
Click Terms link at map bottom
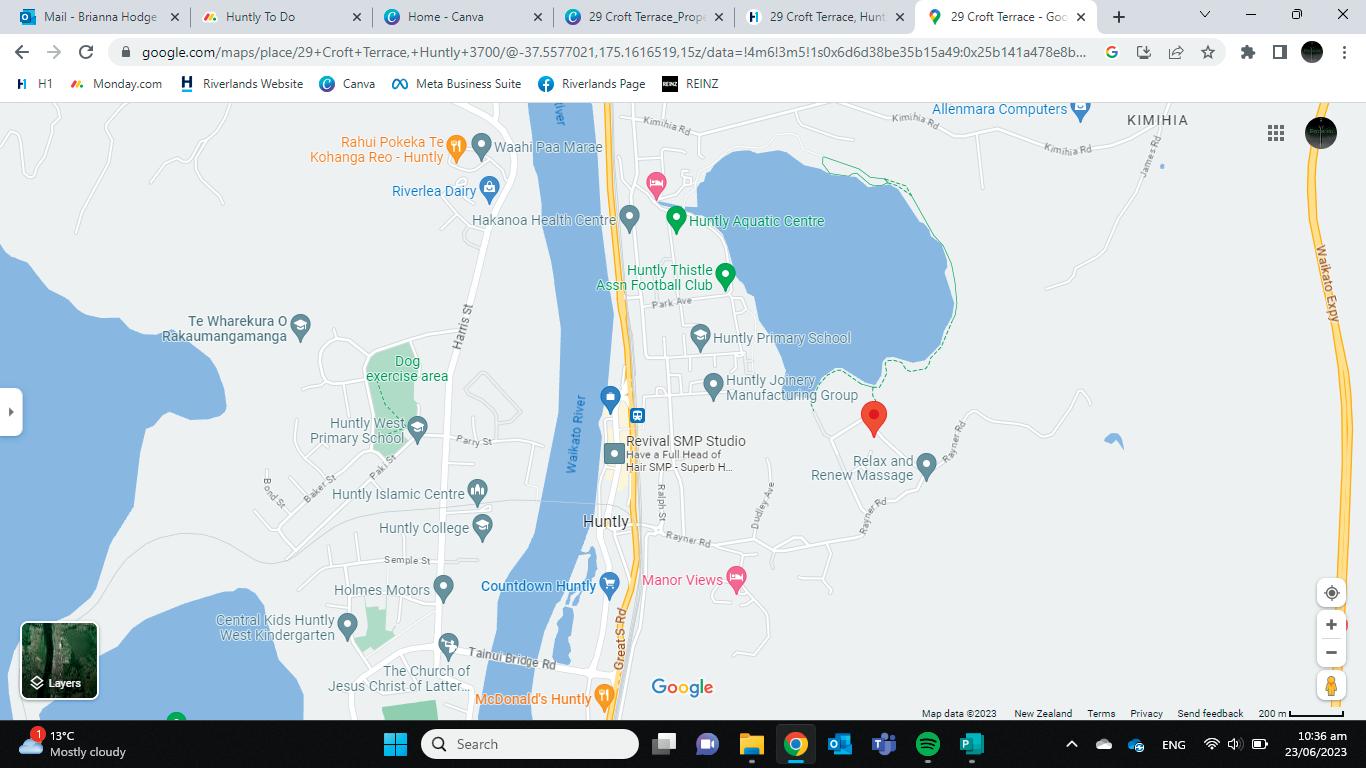1101,713
